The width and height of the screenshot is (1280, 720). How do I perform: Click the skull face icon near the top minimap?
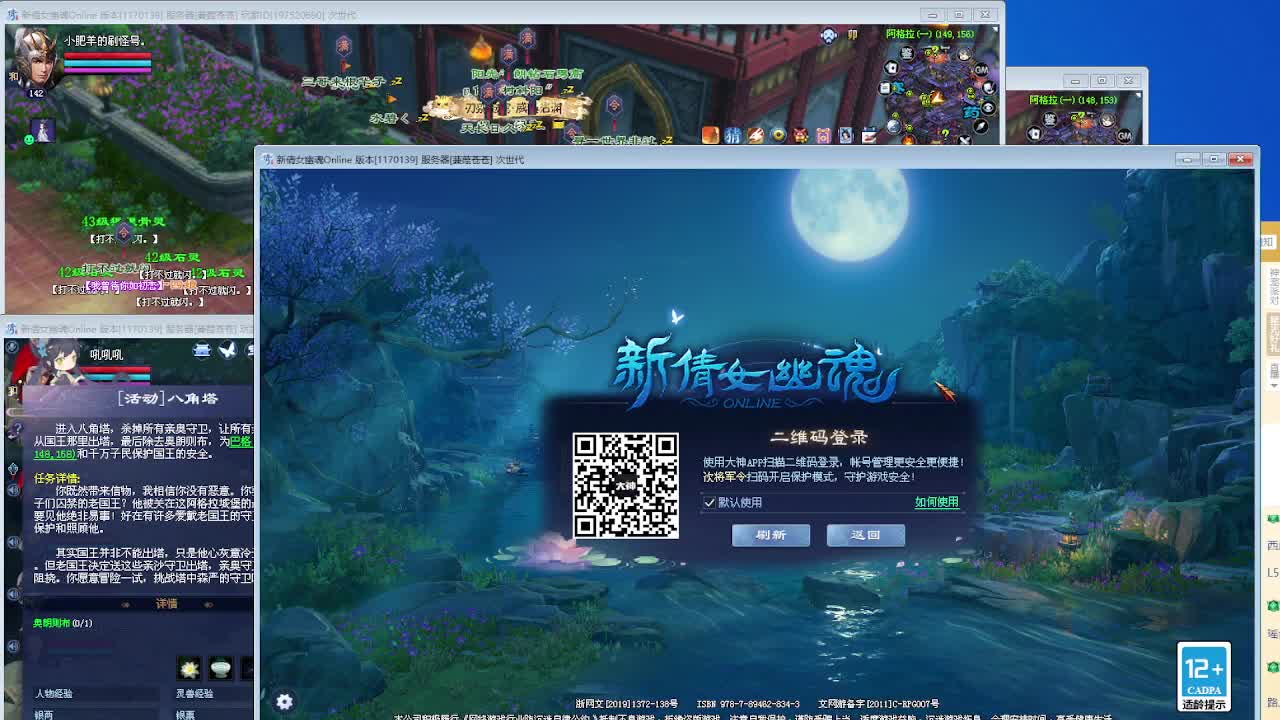coord(828,35)
